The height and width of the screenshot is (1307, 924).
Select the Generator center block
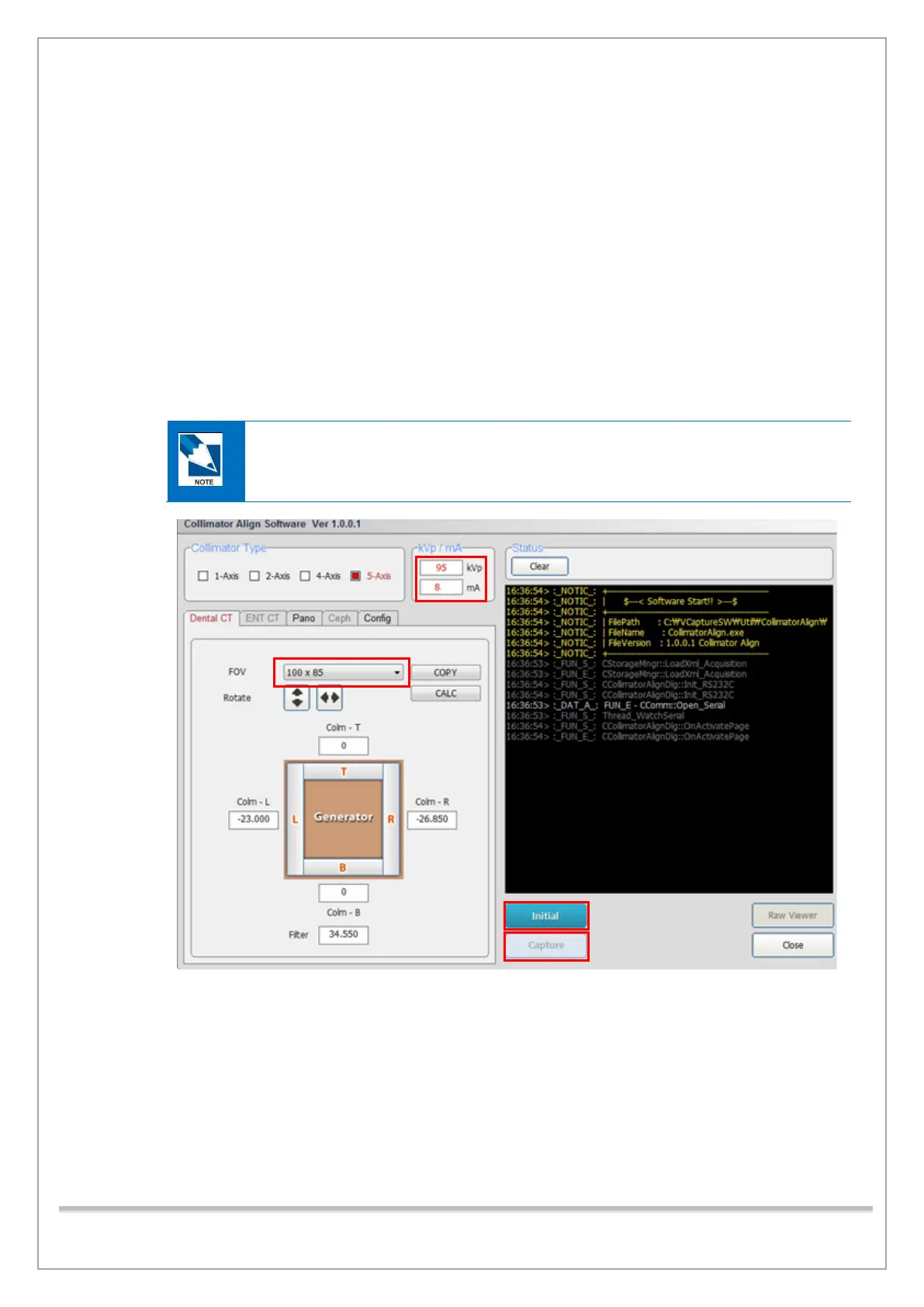point(343,817)
